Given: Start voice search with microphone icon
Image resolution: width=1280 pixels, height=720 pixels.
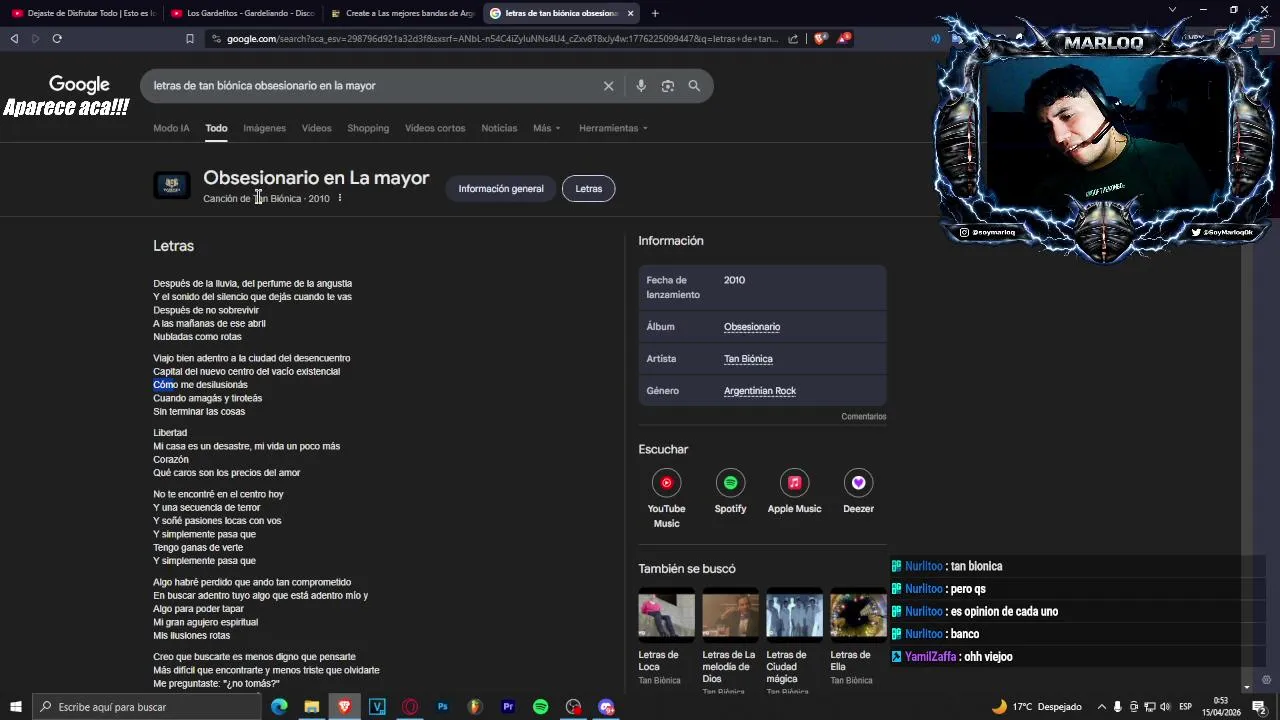Looking at the screenshot, I should pyautogui.click(x=641, y=86).
